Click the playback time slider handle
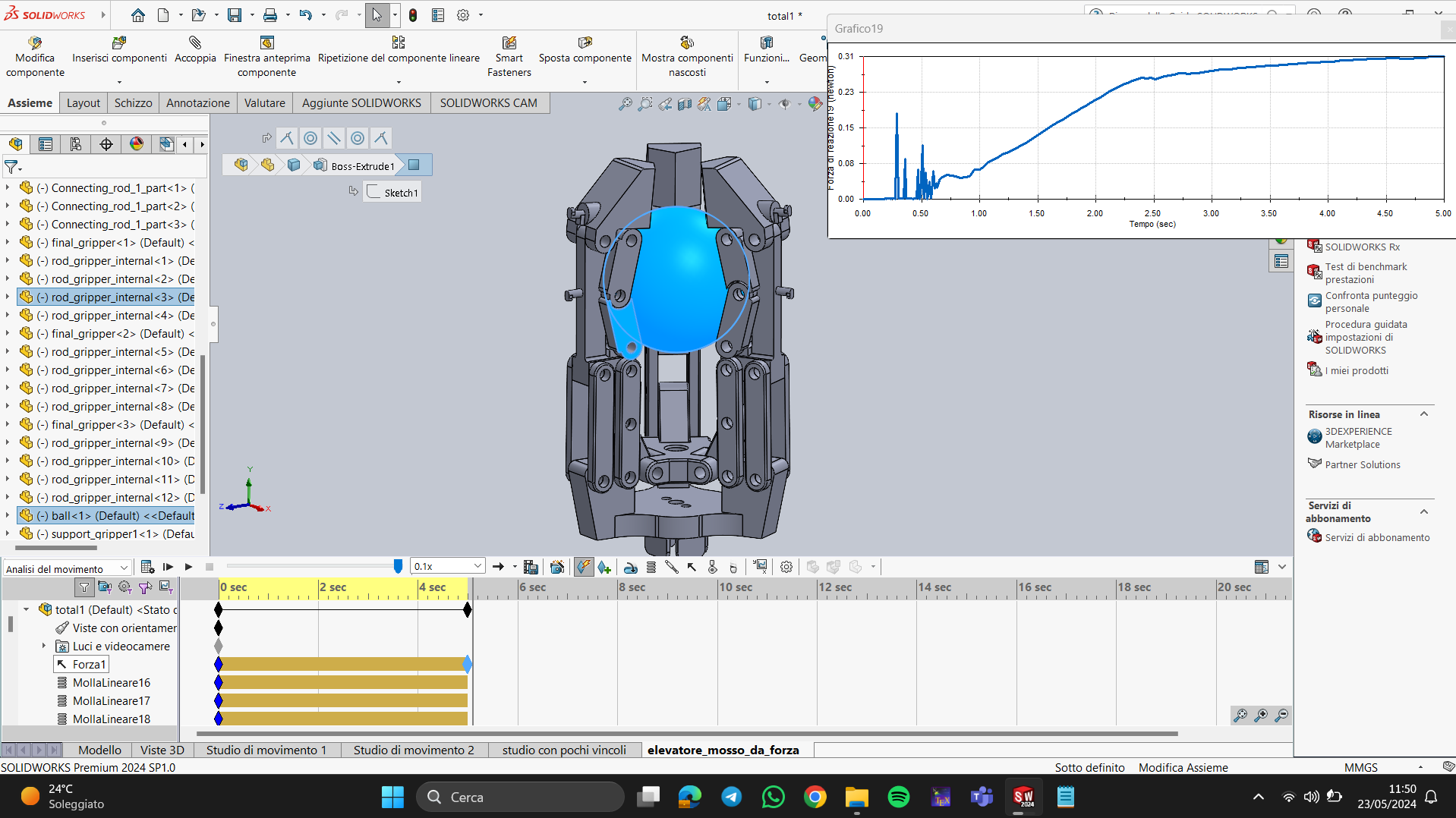Image resolution: width=1456 pixels, height=818 pixels. (x=398, y=566)
